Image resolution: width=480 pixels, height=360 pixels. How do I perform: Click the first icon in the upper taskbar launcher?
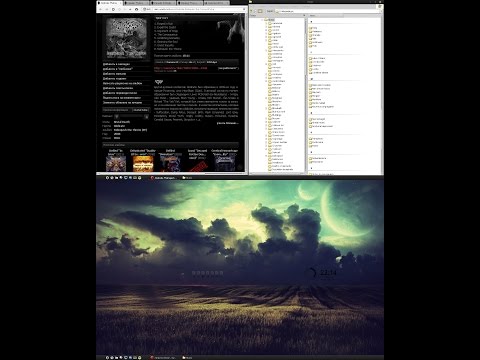[x=107, y=178]
